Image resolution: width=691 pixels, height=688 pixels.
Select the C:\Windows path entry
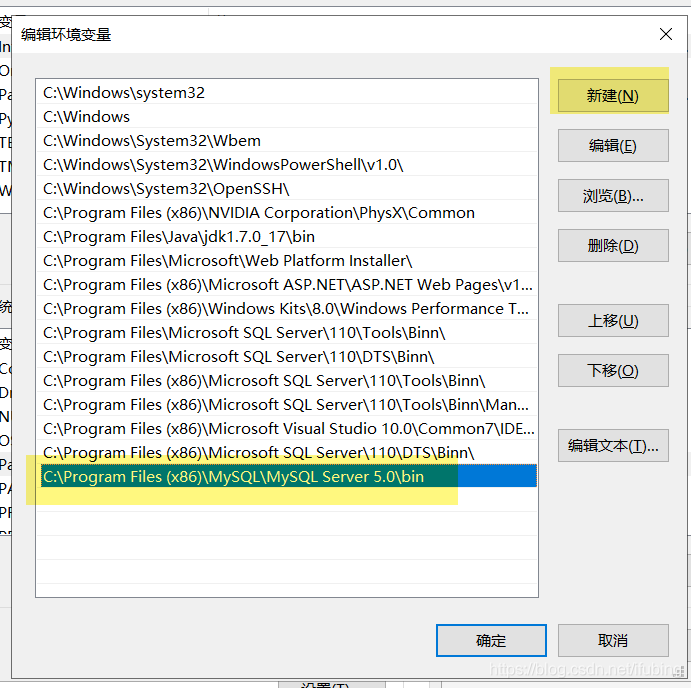(x=287, y=117)
